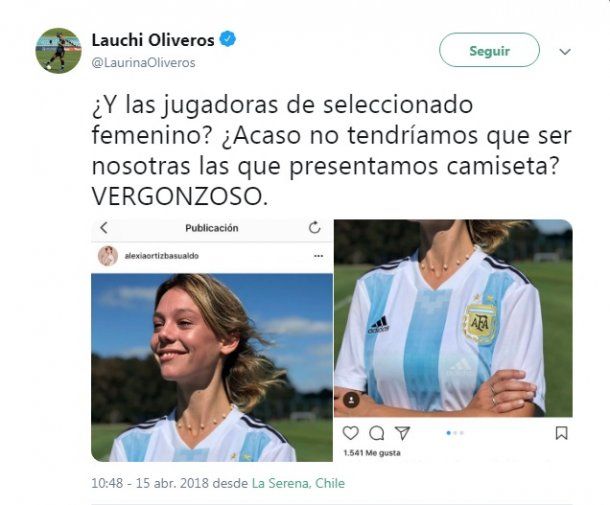Open Lauchi Oliveros profile picture
The height and width of the screenshot is (505, 610).
[x=58, y=51]
